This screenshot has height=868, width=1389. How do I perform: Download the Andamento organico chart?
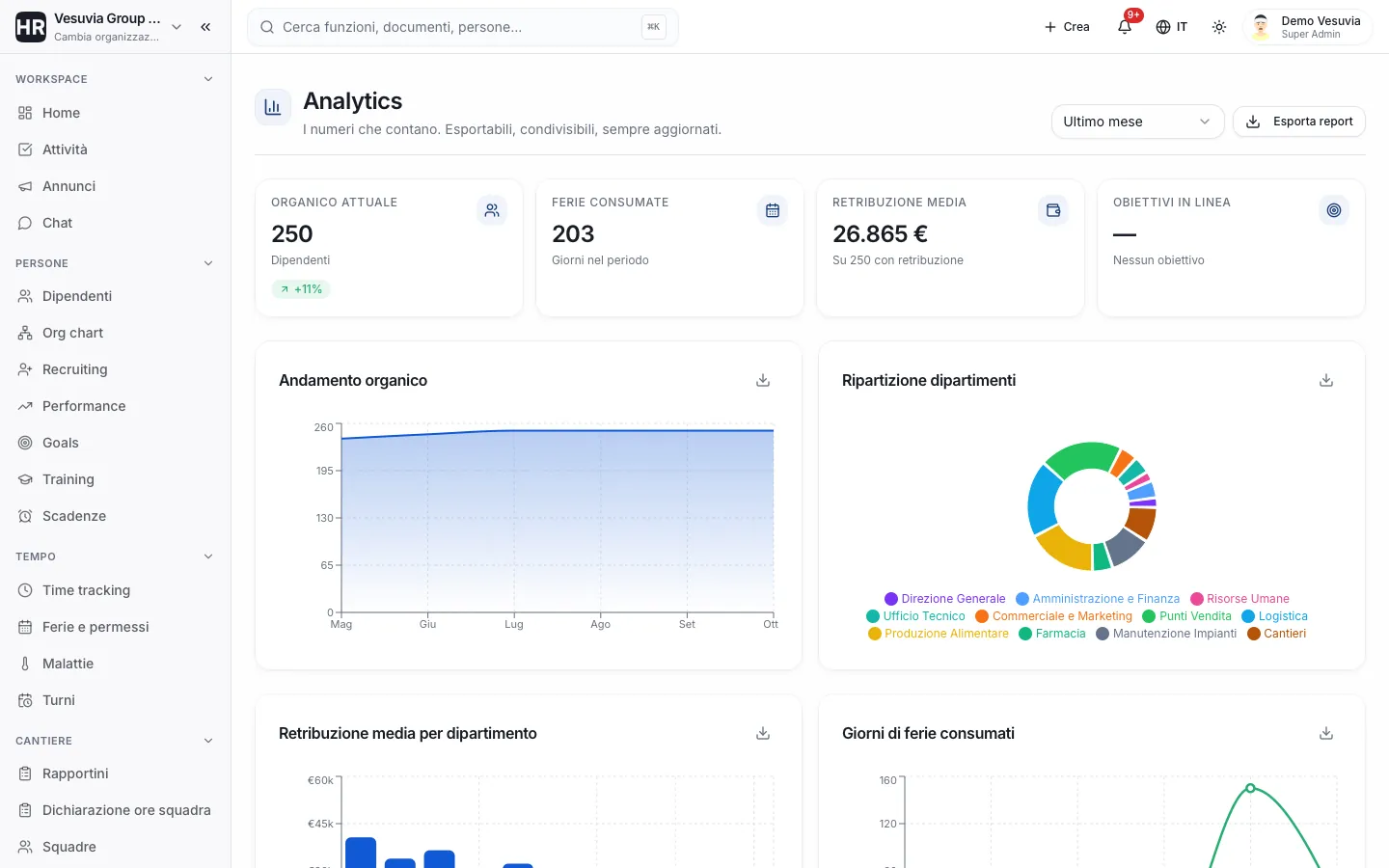(x=763, y=381)
